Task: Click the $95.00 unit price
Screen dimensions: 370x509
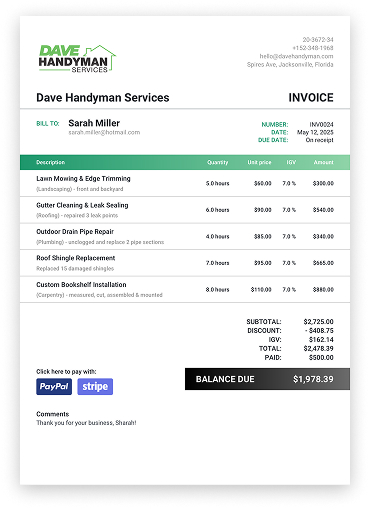Action: [x=263, y=263]
